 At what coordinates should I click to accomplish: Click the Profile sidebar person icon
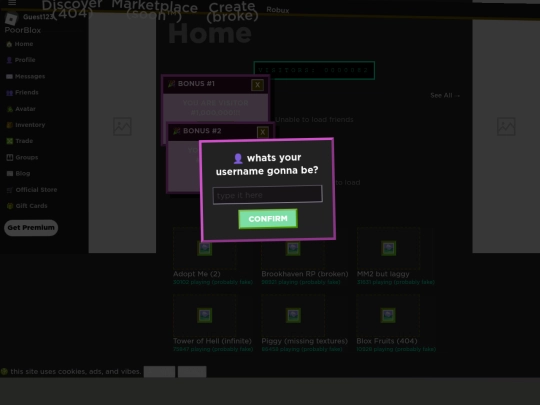pyautogui.click(x=9, y=60)
